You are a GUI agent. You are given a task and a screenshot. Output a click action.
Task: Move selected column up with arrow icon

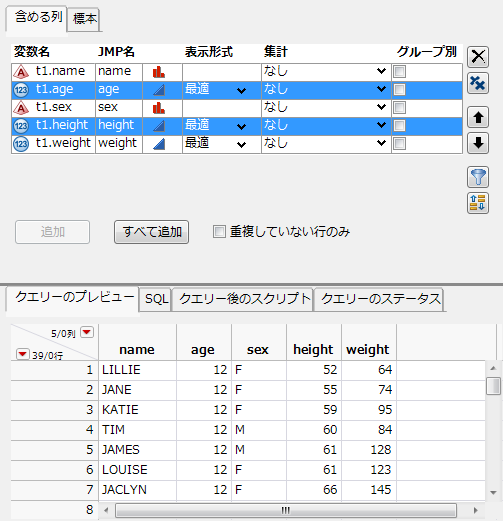tap(478, 117)
